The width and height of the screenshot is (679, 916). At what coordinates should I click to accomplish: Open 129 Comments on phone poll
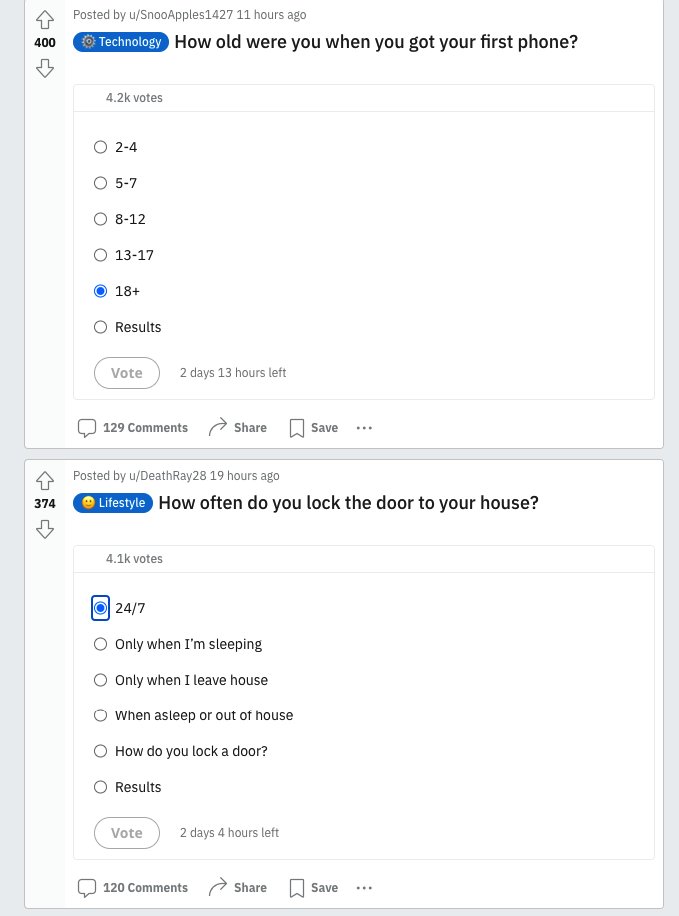(x=133, y=428)
